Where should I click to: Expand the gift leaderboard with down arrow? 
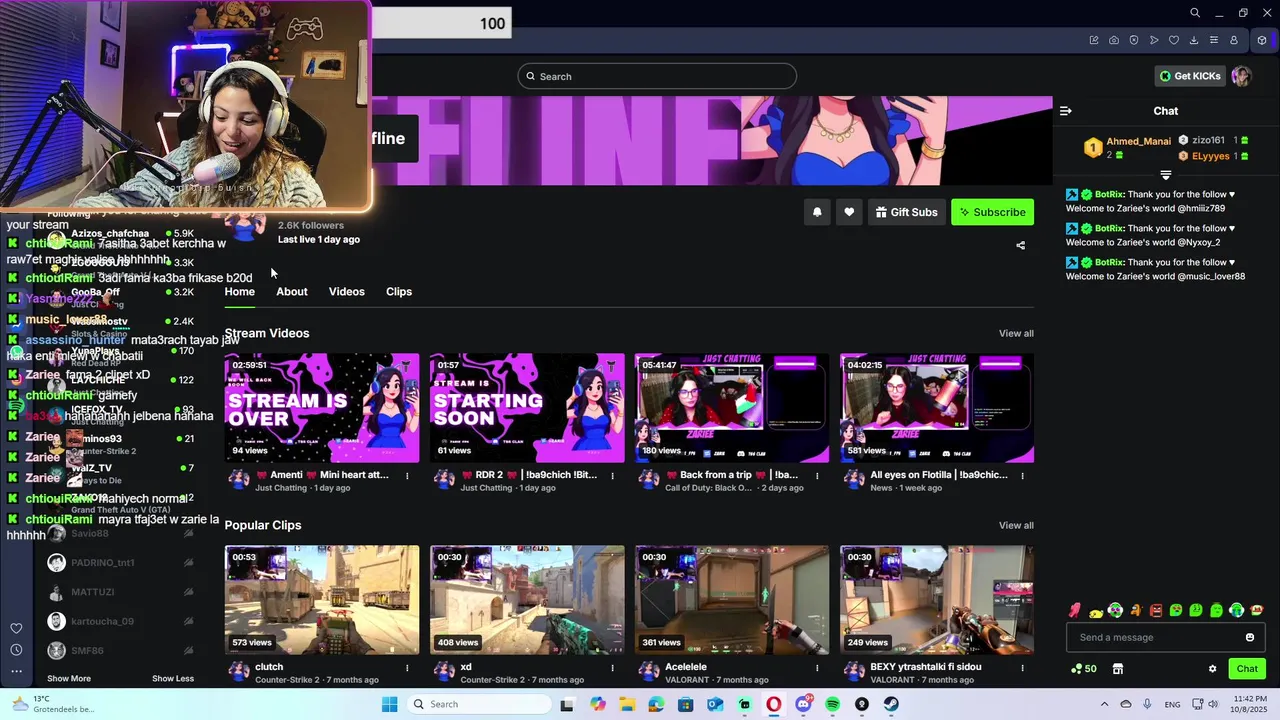(x=1165, y=175)
